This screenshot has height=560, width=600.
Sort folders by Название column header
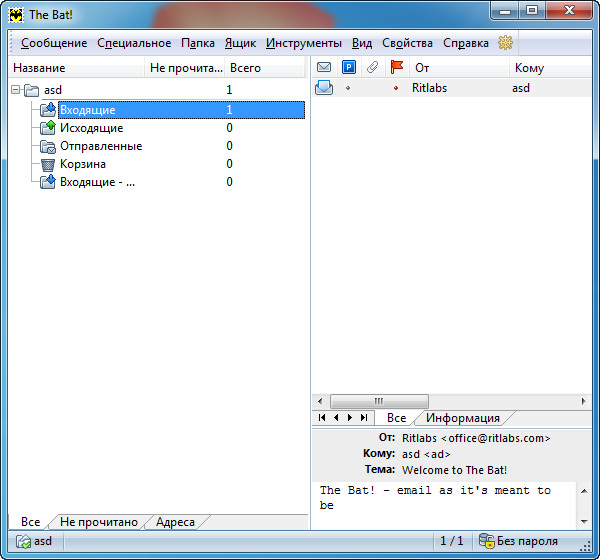(76, 68)
